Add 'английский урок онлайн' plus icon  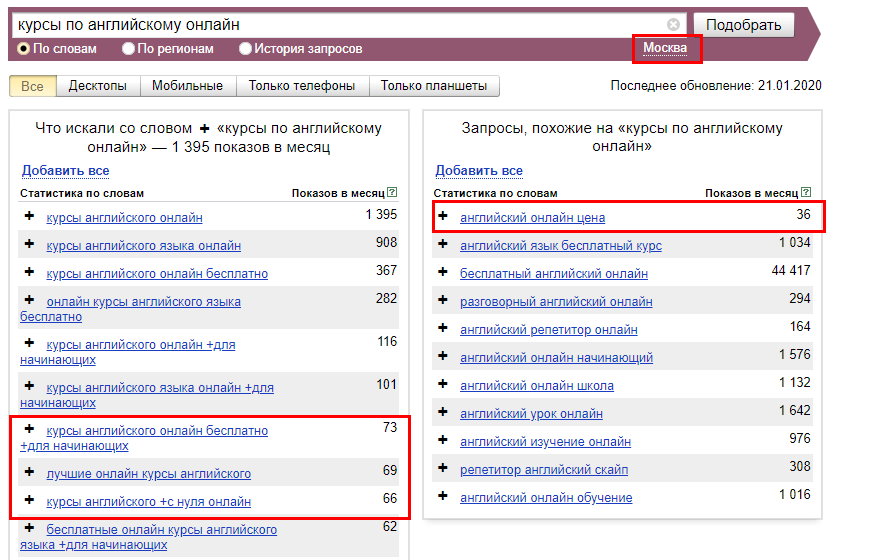443,412
